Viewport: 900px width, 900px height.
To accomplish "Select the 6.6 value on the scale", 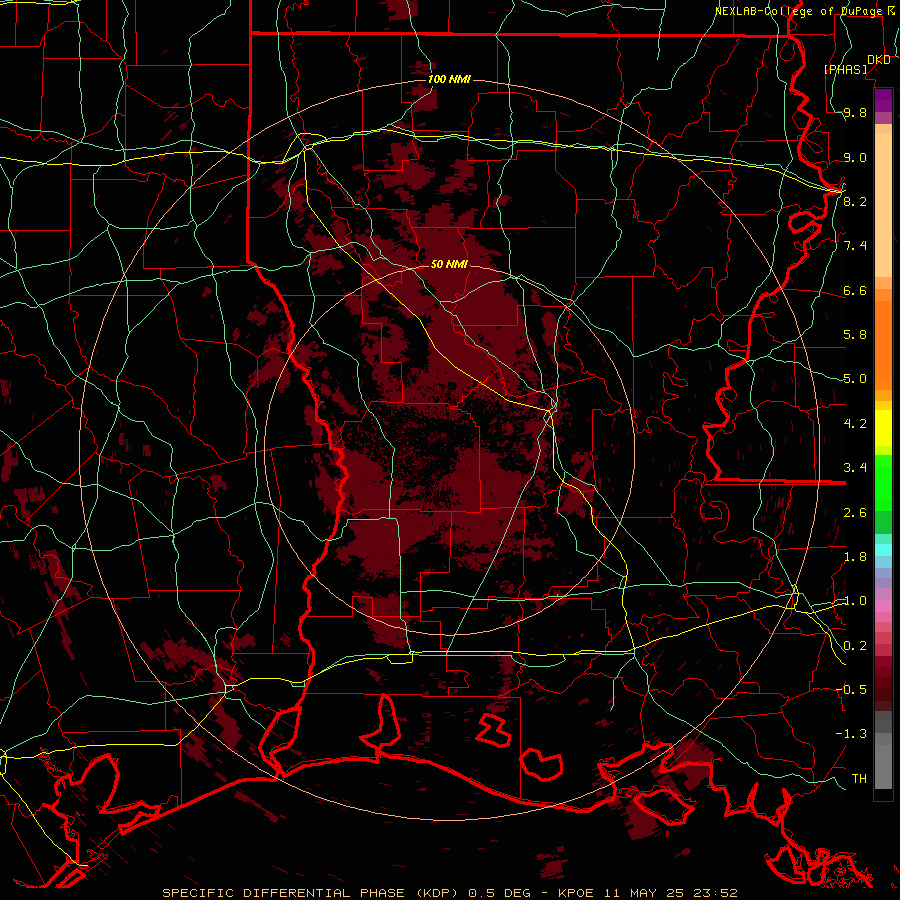I will [855, 290].
